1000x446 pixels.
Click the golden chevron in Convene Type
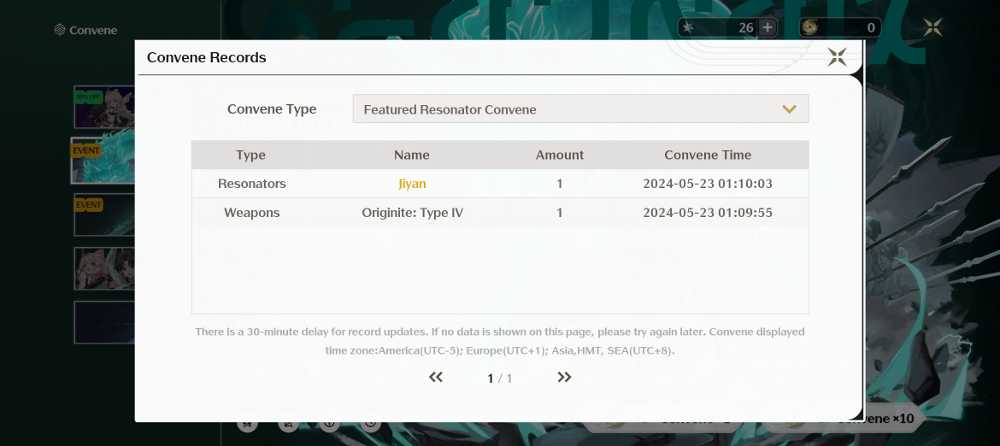click(789, 109)
